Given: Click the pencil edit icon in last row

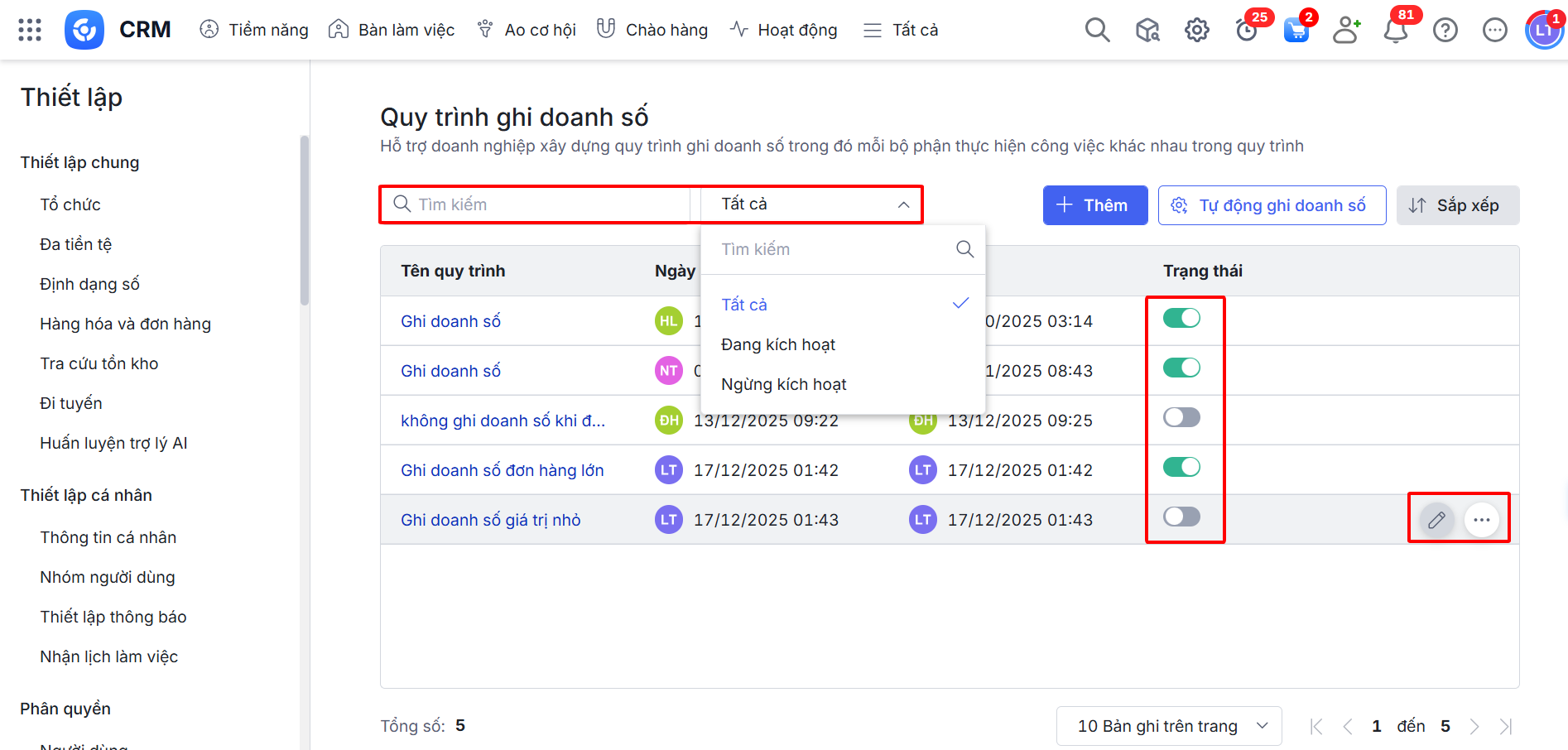Looking at the screenshot, I should click(x=1436, y=520).
